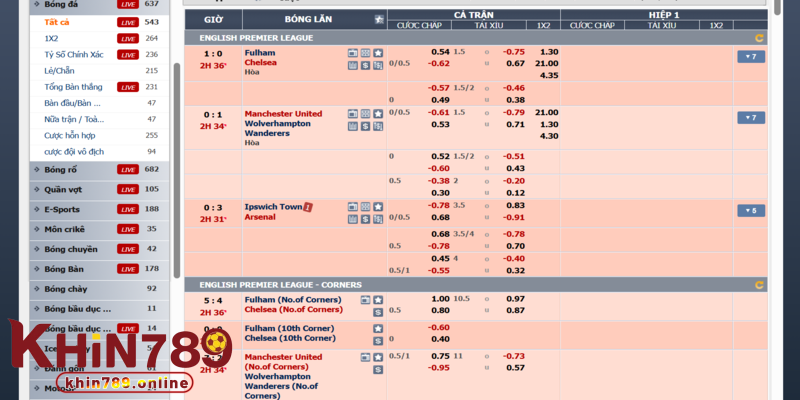Bet over 3.5 odds 0.83 for Ipswich match
This screenshot has width=800, height=400.
515,205
